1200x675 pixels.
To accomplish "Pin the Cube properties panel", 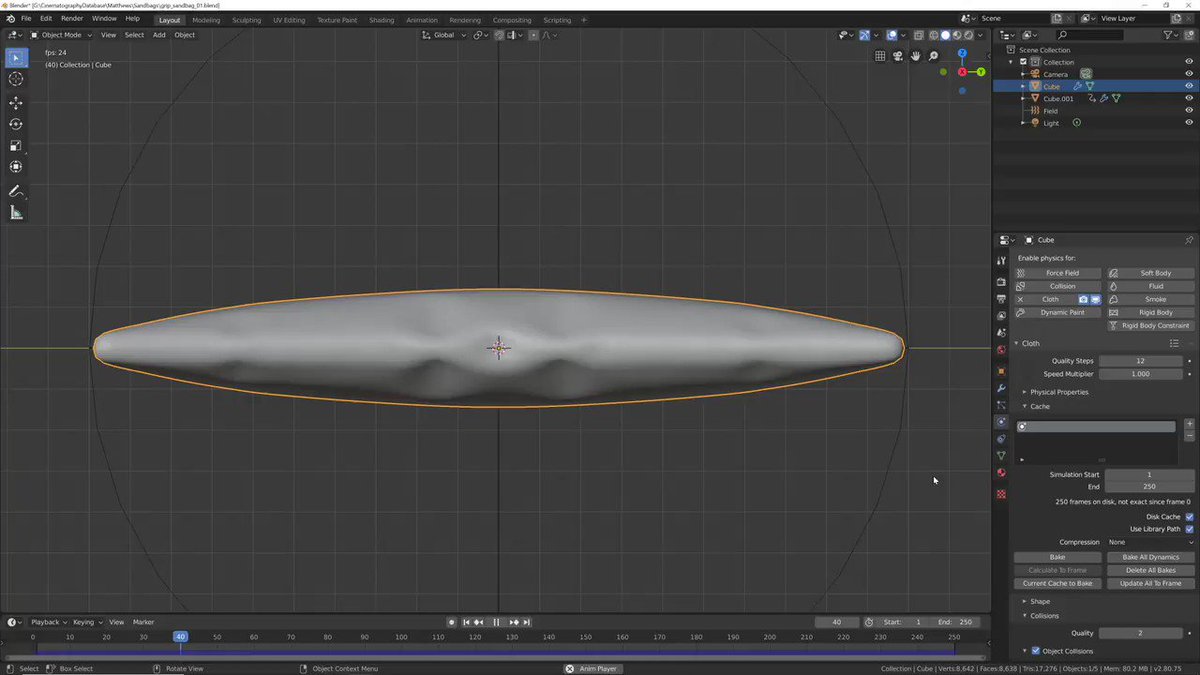I will coord(1189,240).
